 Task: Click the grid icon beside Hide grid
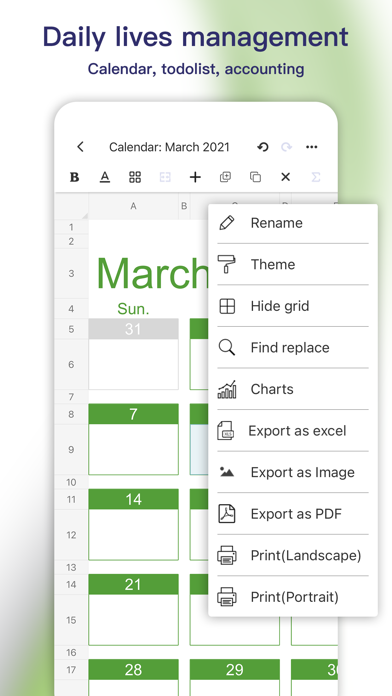(x=227, y=306)
